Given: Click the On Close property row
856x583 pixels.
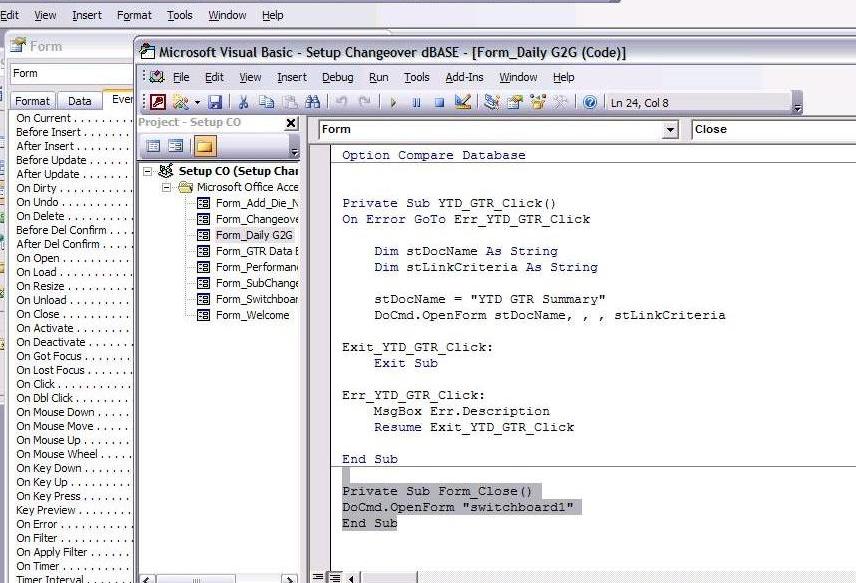Looking at the screenshot, I should coord(74,314).
